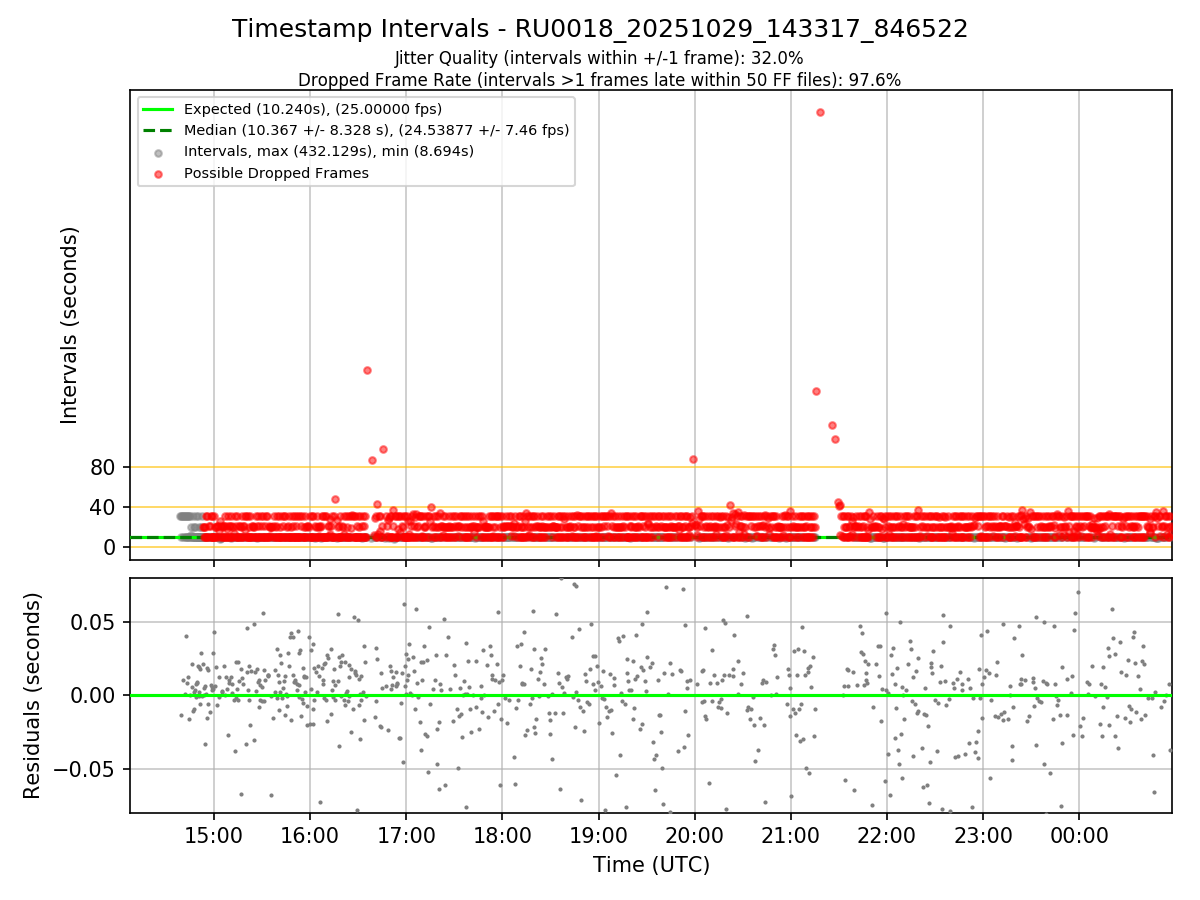Image resolution: width=1200 pixels, height=900 pixels.
Task: Click the gray Intervals legend marker
Action: 158,152
